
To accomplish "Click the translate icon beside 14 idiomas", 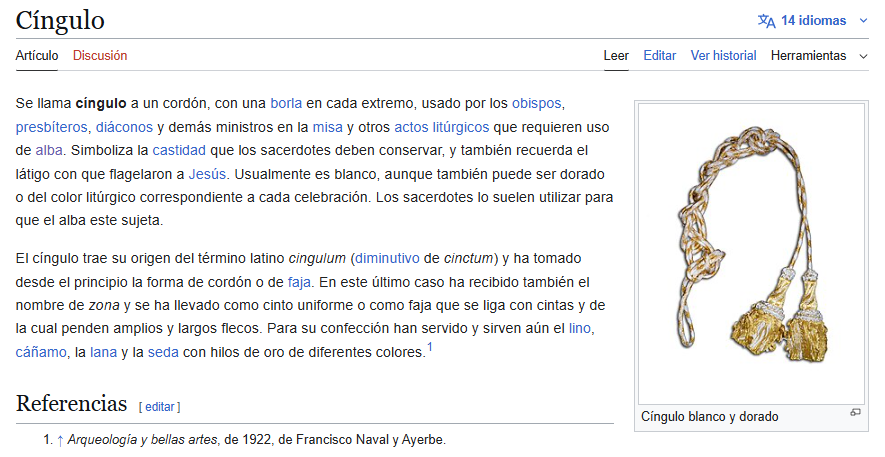I will [x=766, y=21].
